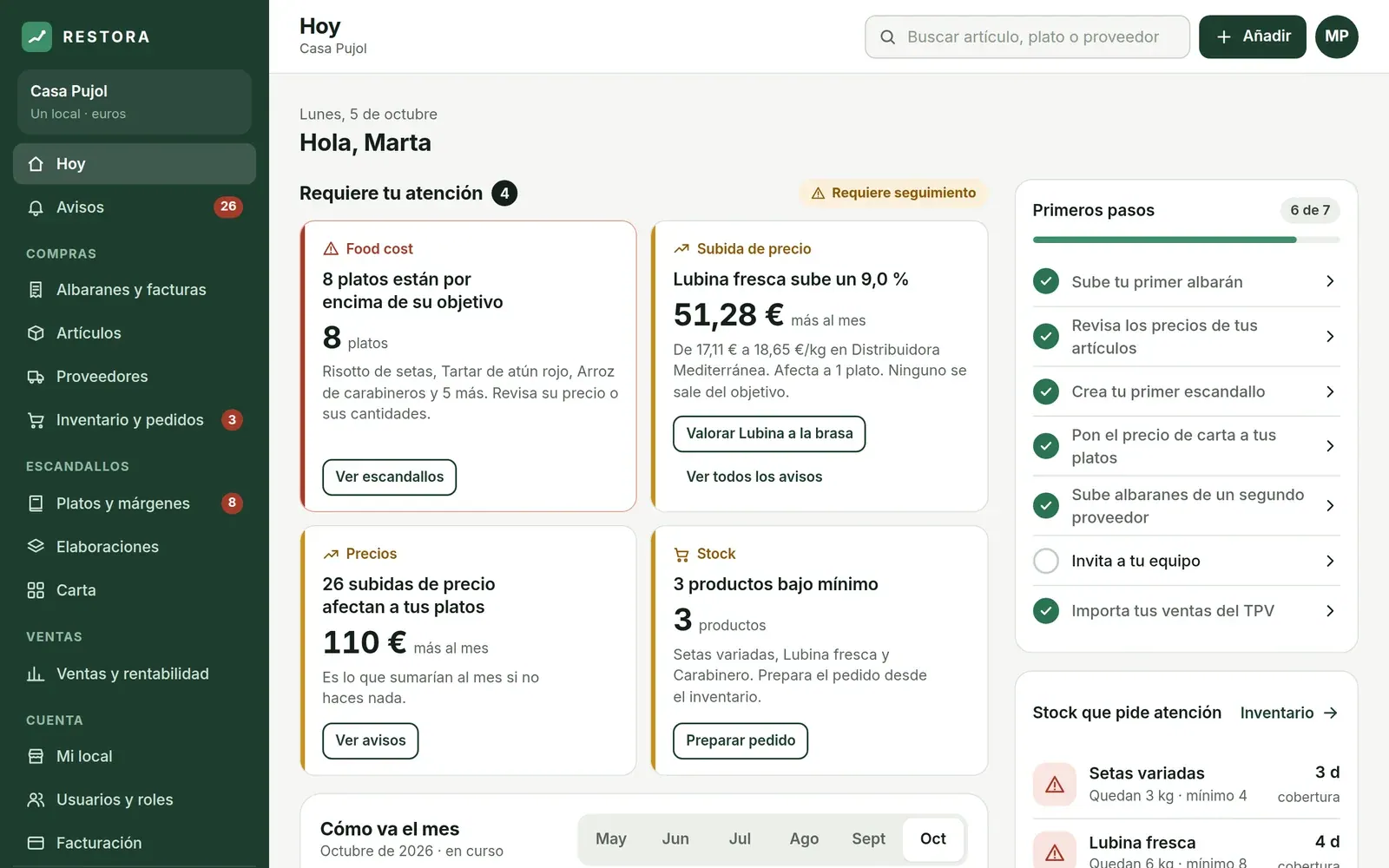Click the Elaboraciones layers icon

click(36, 547)
